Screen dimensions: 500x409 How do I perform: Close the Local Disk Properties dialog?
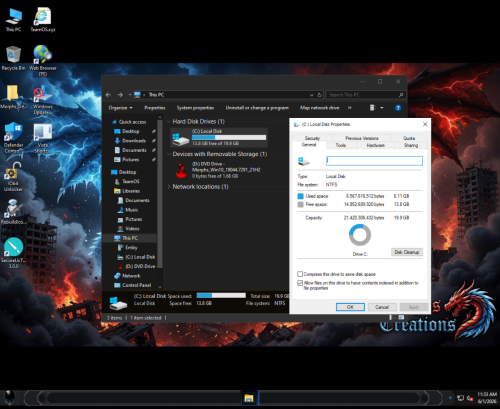(x=425, y=124)
